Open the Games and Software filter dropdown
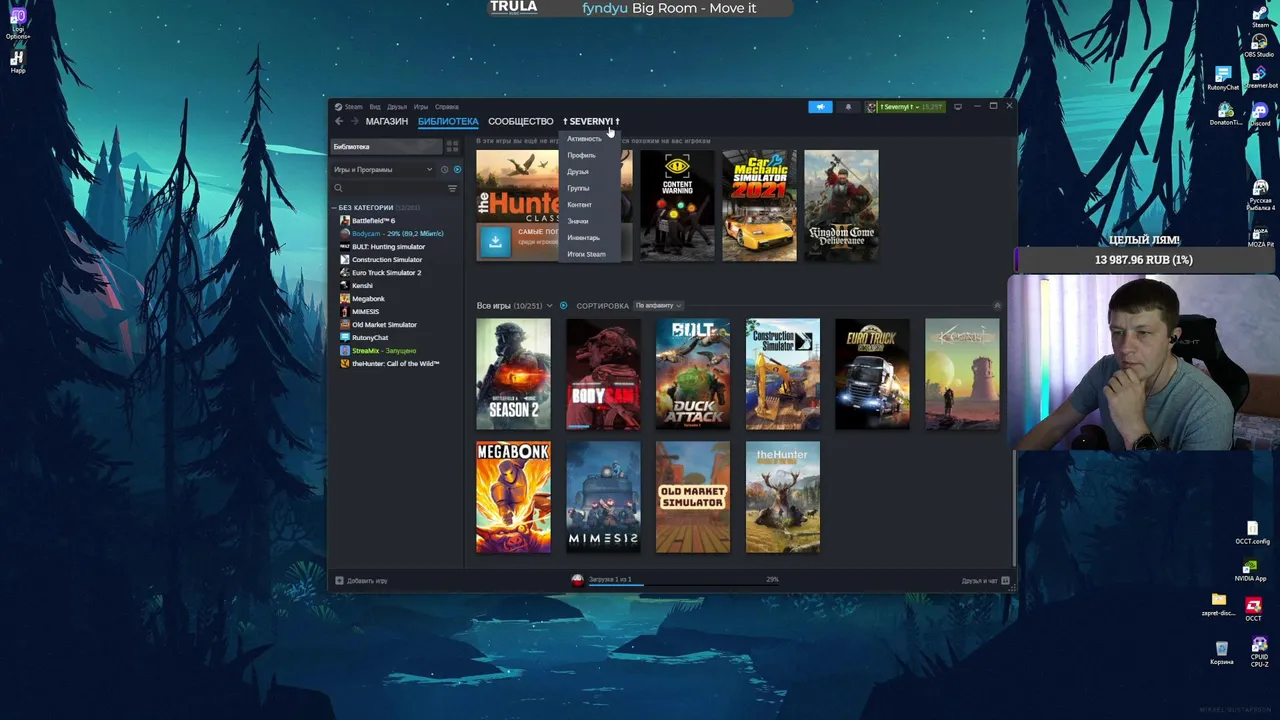This screenshot has width=1280, height=720. point(383,170)
